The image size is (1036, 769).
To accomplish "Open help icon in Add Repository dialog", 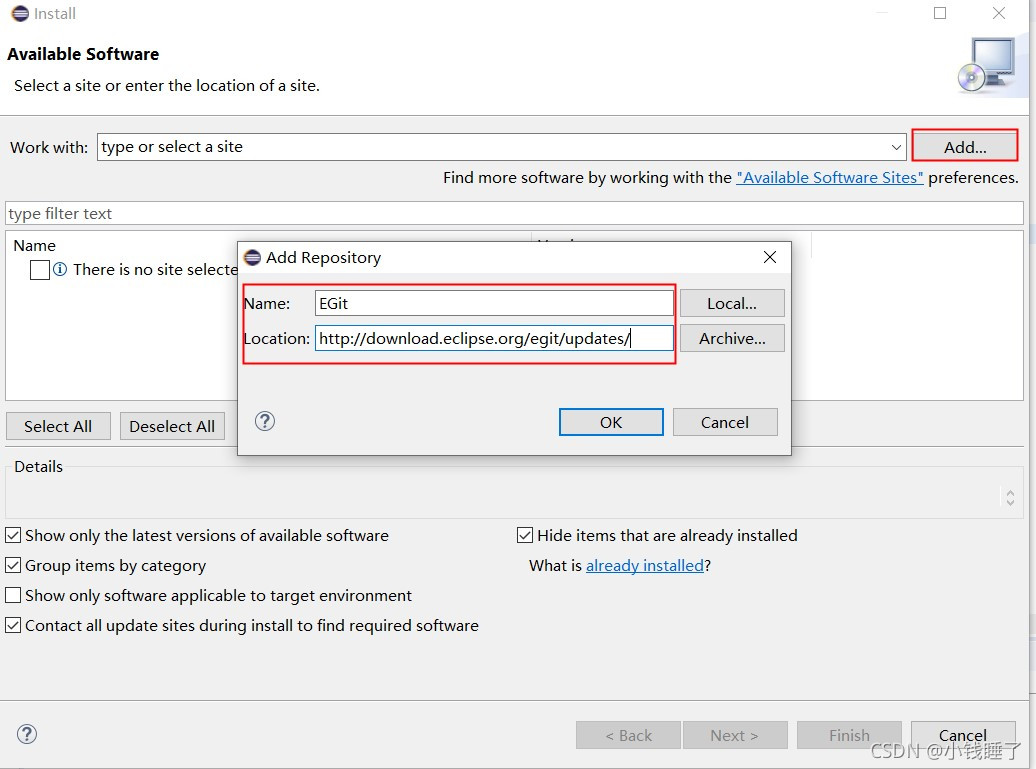I will (265, 421).
